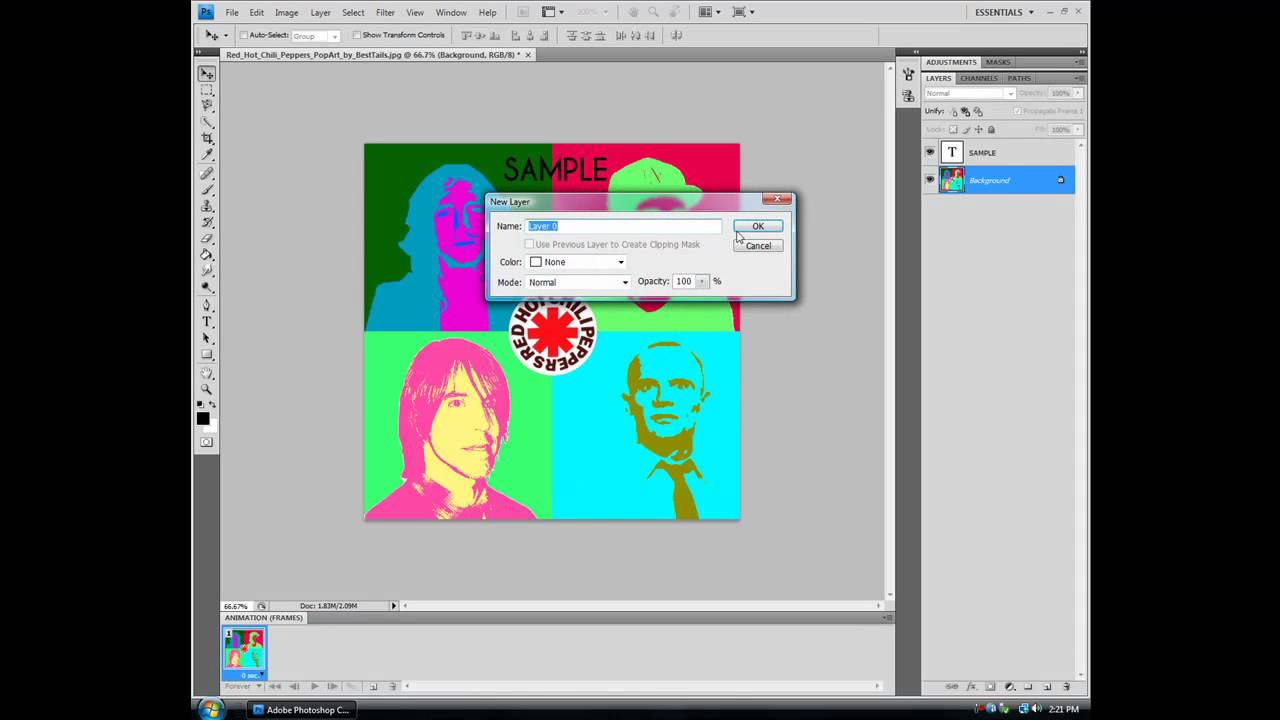1280x720 pixels.
Task: Toggle Quick Mask mode icon
Action: 206,441
